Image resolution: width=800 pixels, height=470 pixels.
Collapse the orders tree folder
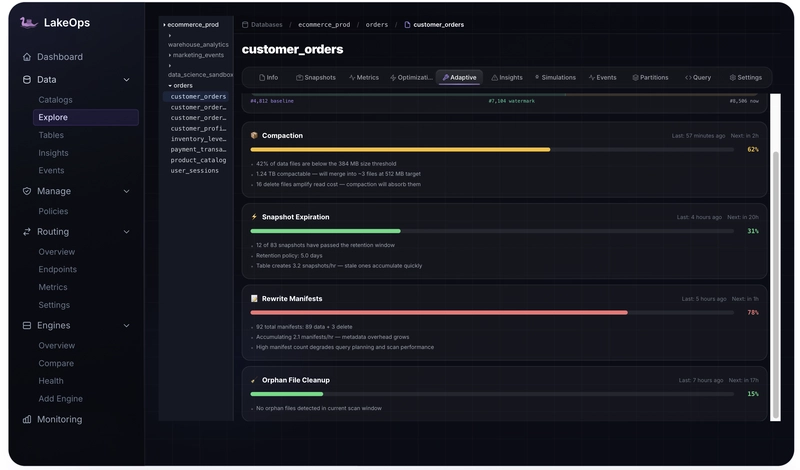tap(170, 86)
